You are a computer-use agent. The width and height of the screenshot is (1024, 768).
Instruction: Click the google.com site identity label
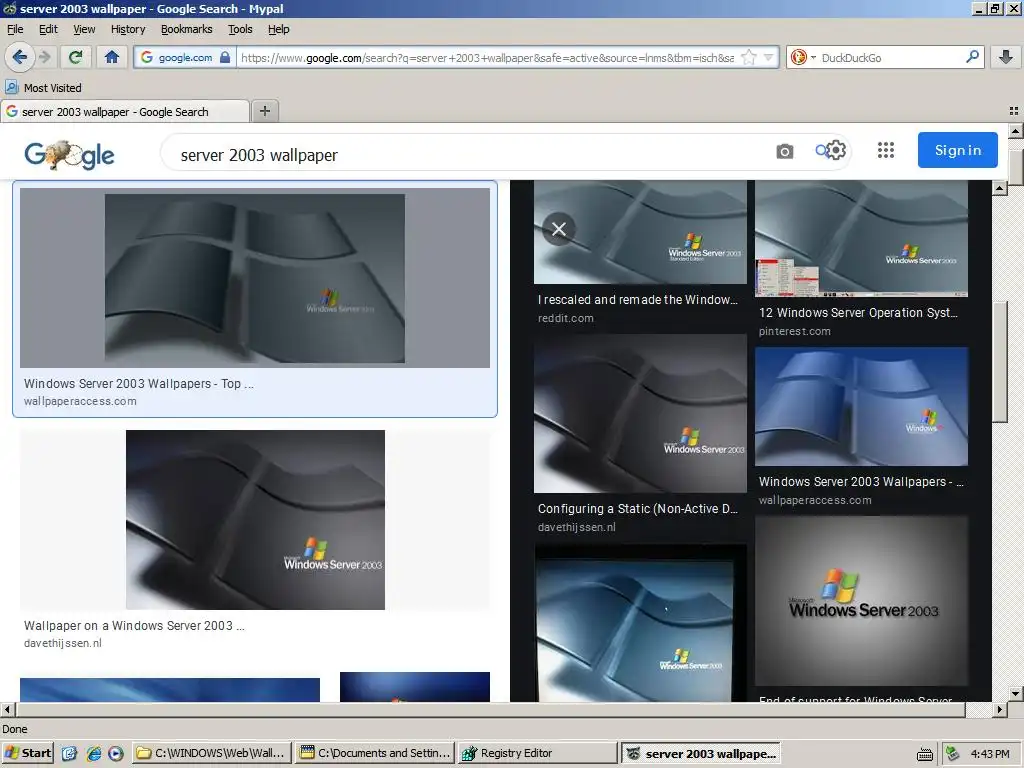pos(185,57)
